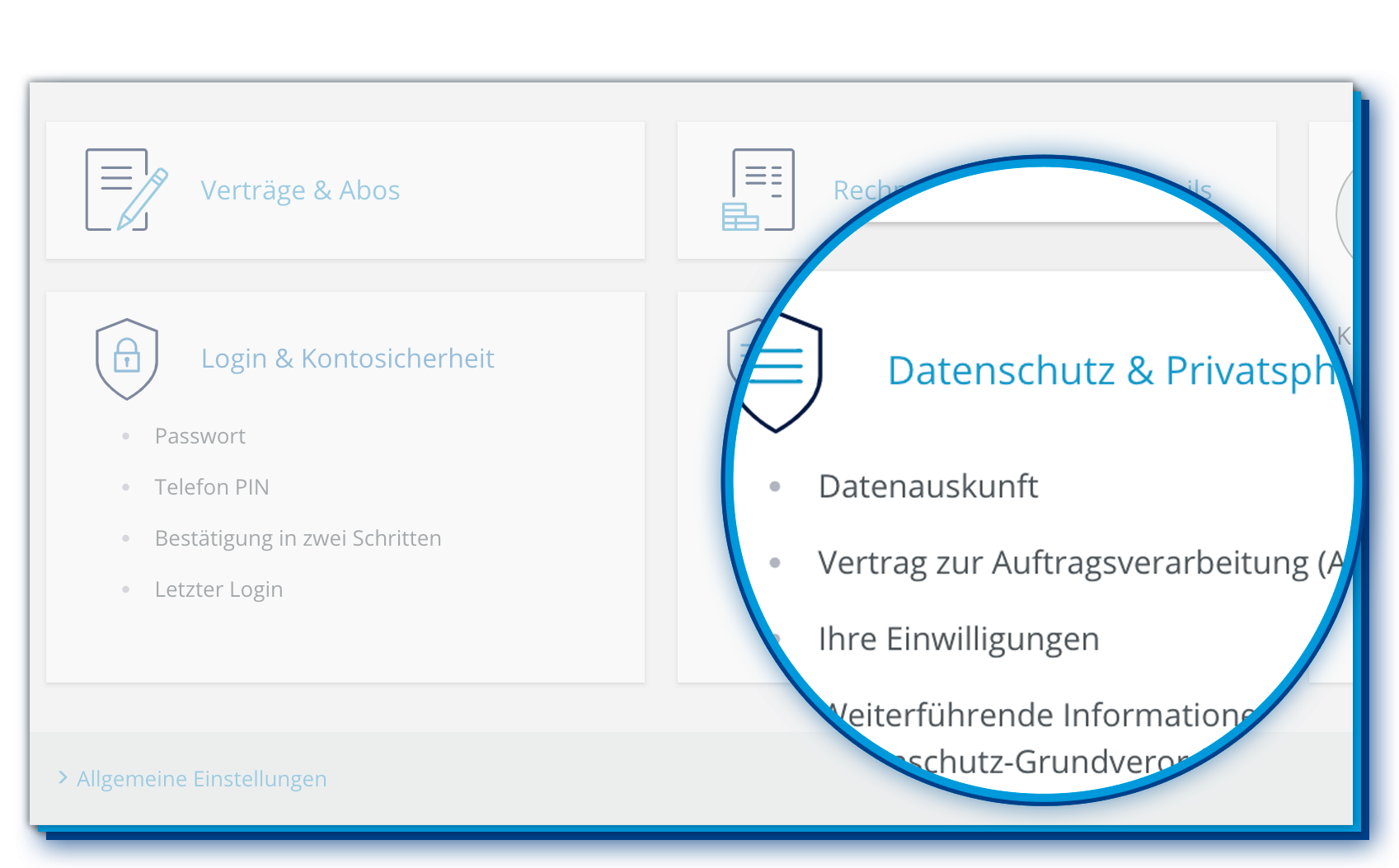Open the Telefon PIN setting

click(x=212, y=487)
